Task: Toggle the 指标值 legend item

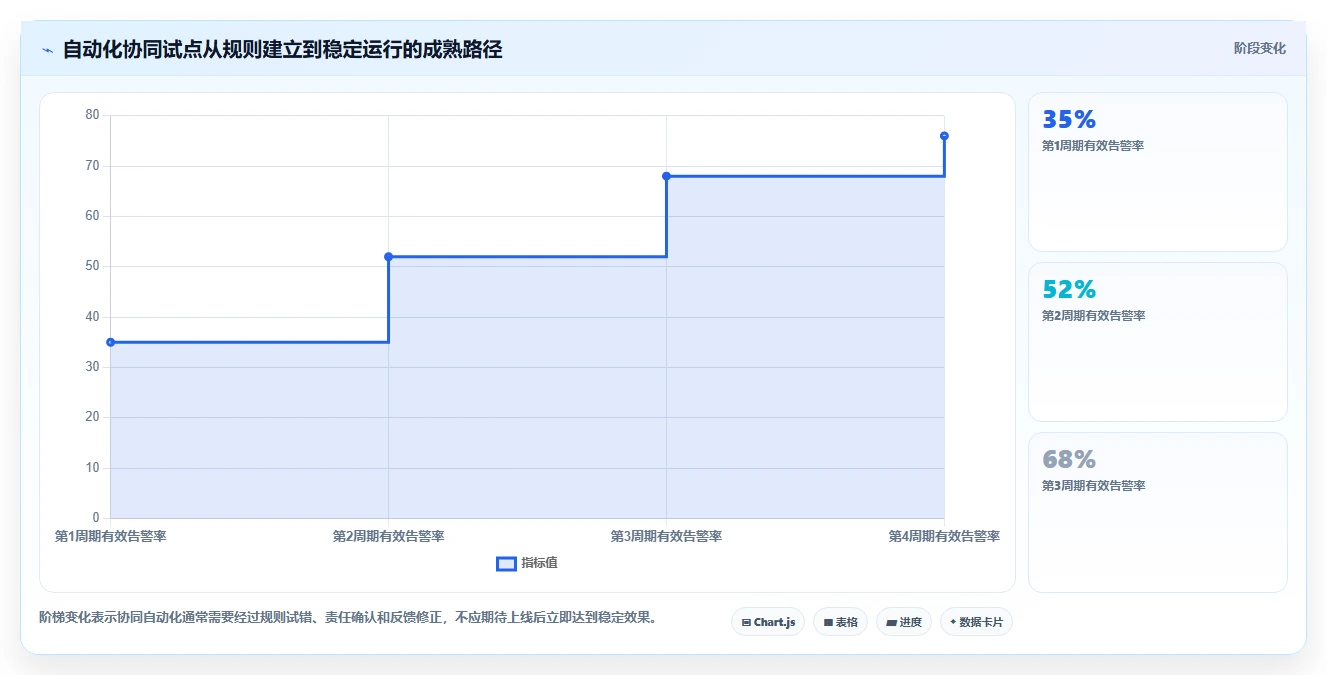Action: (527, 563)
